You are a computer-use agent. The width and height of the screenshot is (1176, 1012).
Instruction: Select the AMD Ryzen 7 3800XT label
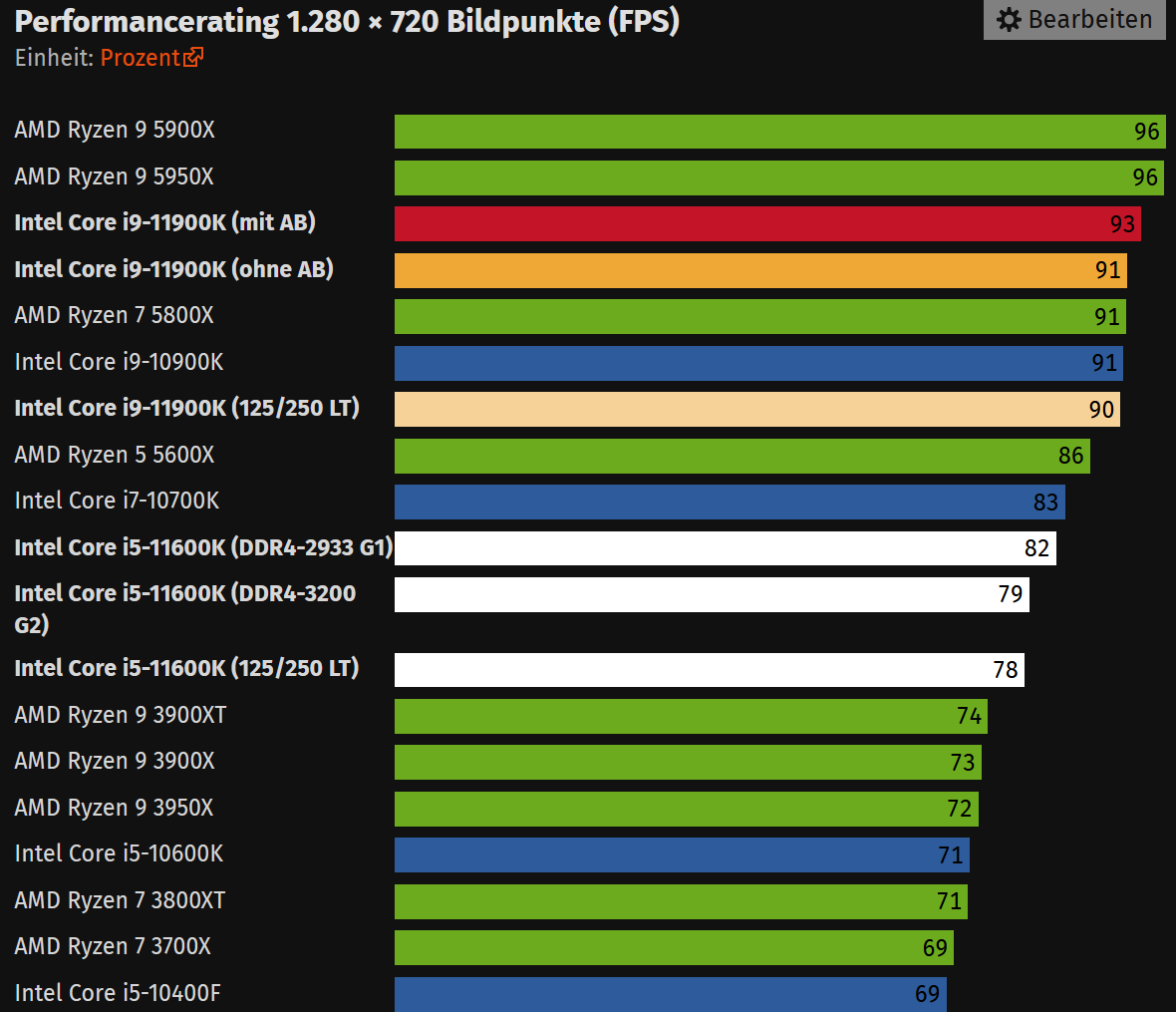point(120,901)
